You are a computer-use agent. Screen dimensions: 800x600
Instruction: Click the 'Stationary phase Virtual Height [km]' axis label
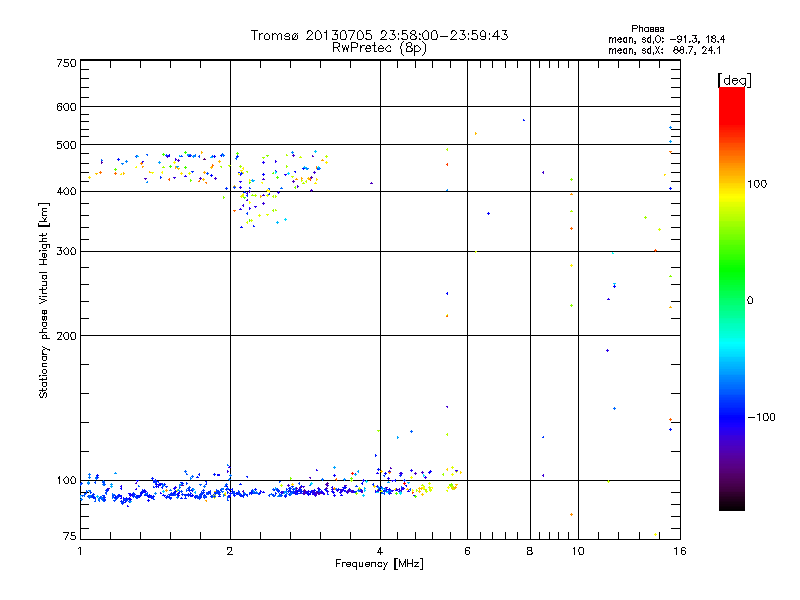pyautogui.click(x=44, y=301)
